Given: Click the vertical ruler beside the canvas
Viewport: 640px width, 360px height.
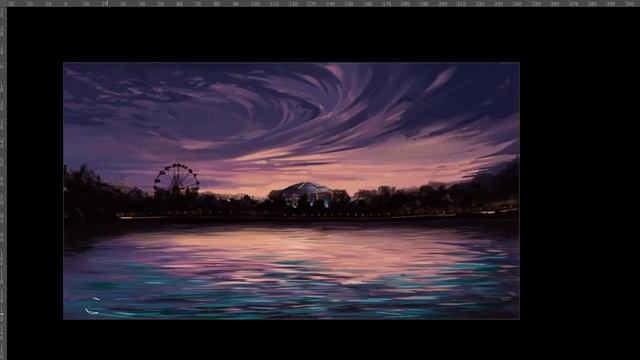Looking at the screenshot, I should click(3, 183).
